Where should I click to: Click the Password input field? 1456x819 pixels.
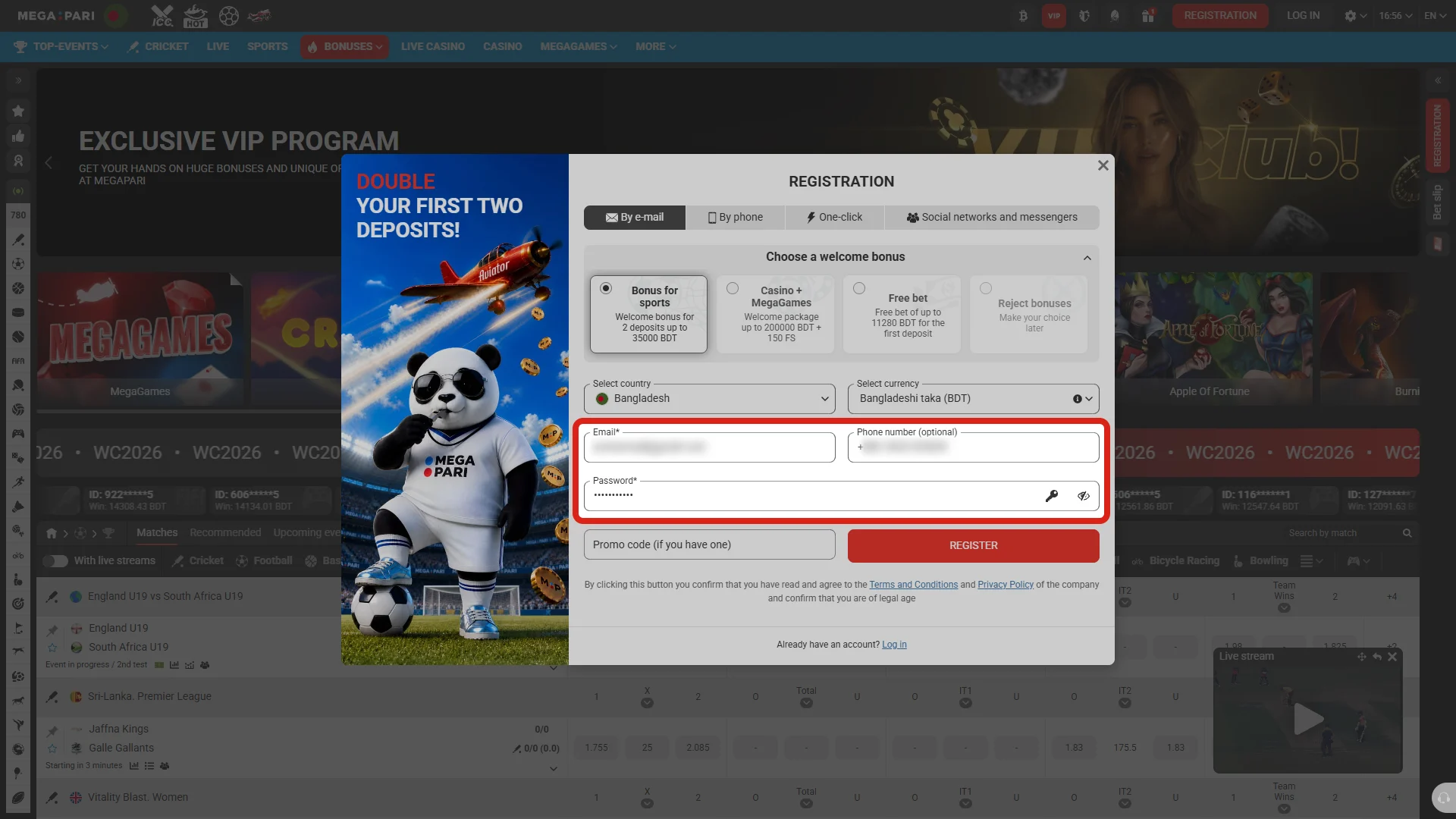coord(842,496)
